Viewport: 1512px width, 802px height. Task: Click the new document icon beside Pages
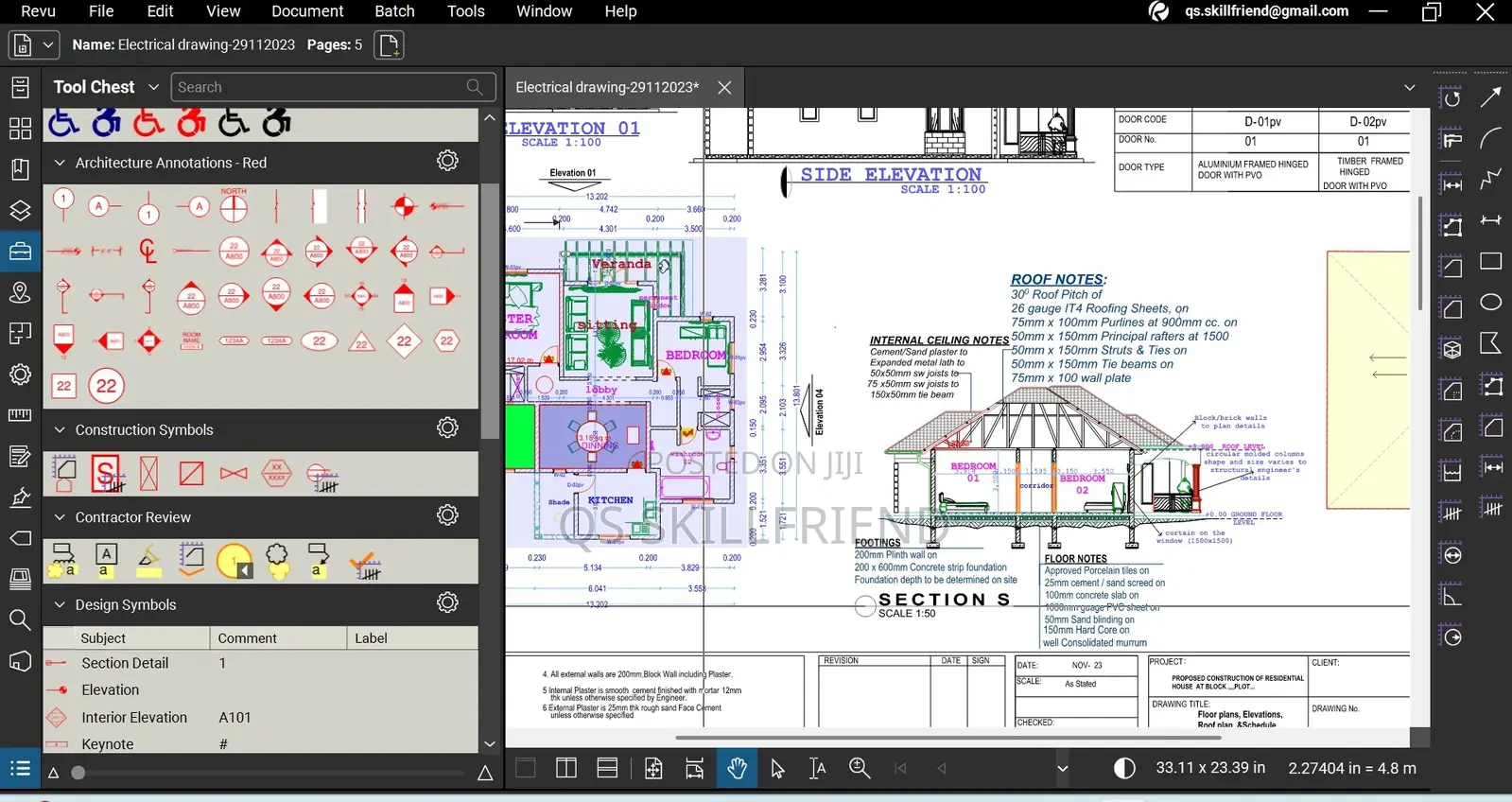[389, 44]
